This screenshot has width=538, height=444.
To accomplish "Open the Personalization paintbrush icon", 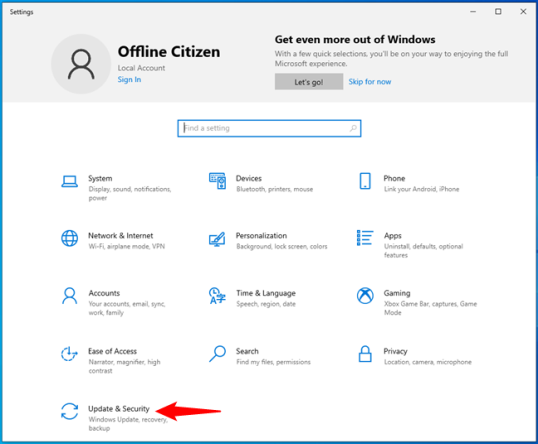I will tap(217, 239).
